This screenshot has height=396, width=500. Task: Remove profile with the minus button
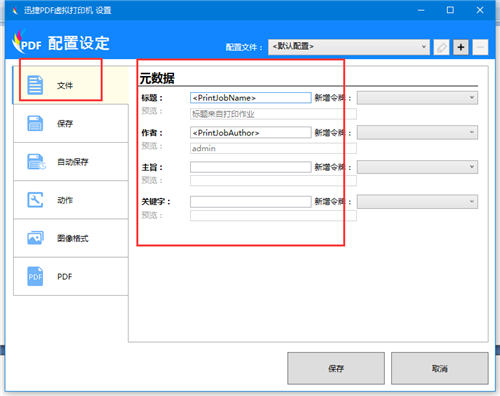480,47
